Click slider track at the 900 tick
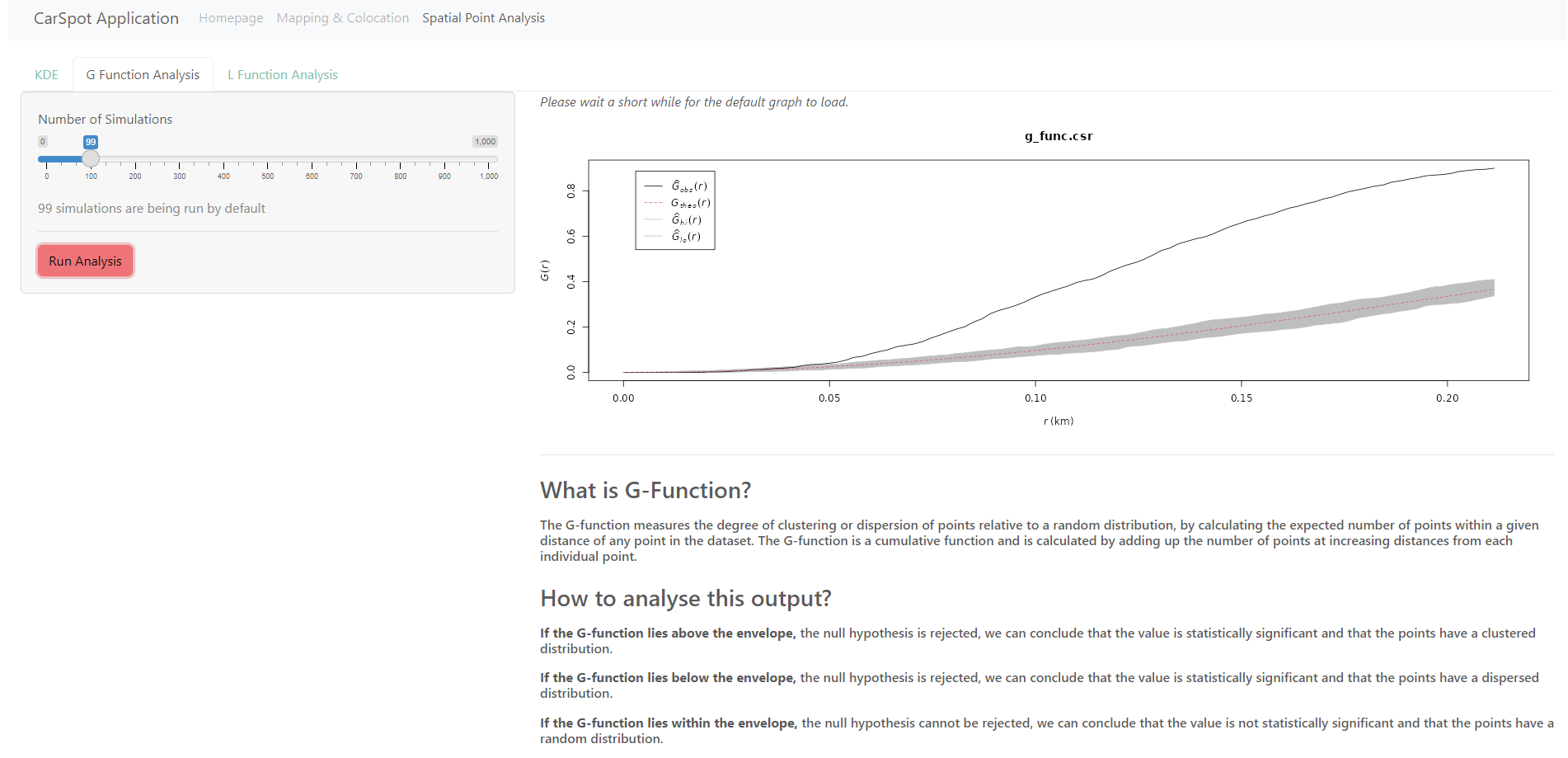The height and width of the screenshot is (758, 1568). [444, 158]
